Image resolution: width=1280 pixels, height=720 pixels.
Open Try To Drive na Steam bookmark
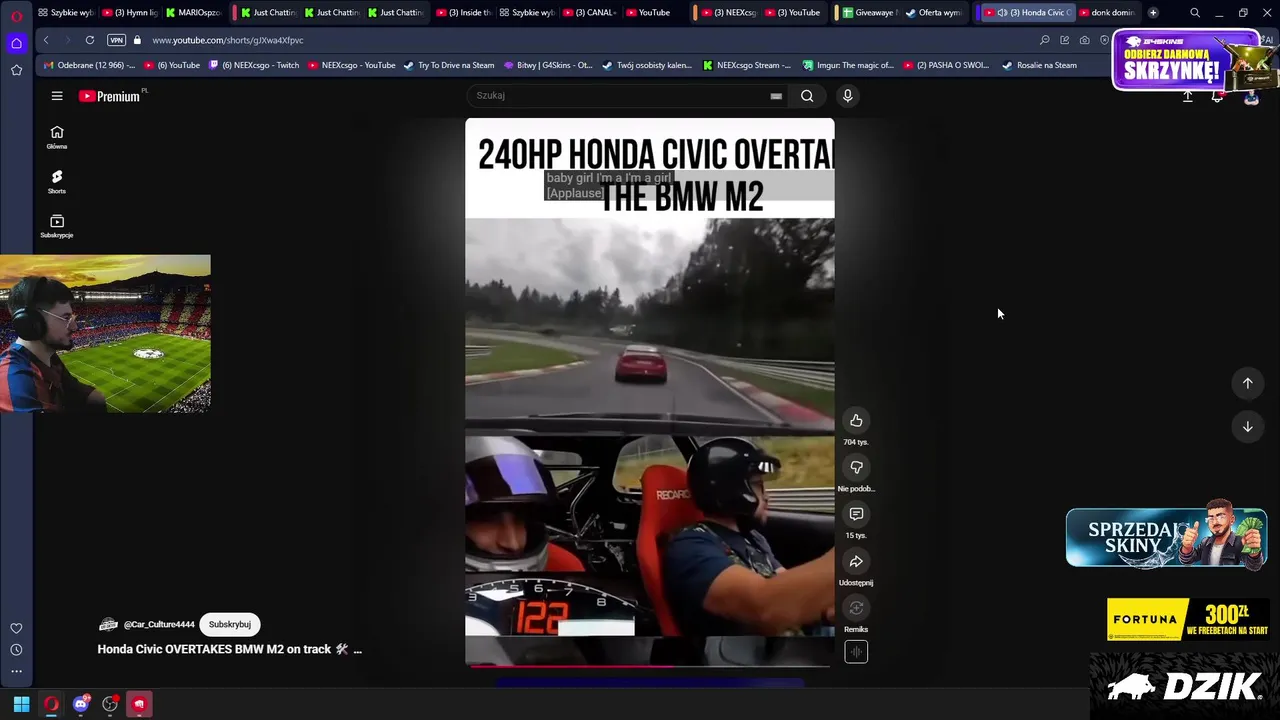click(x=449, y=65)
